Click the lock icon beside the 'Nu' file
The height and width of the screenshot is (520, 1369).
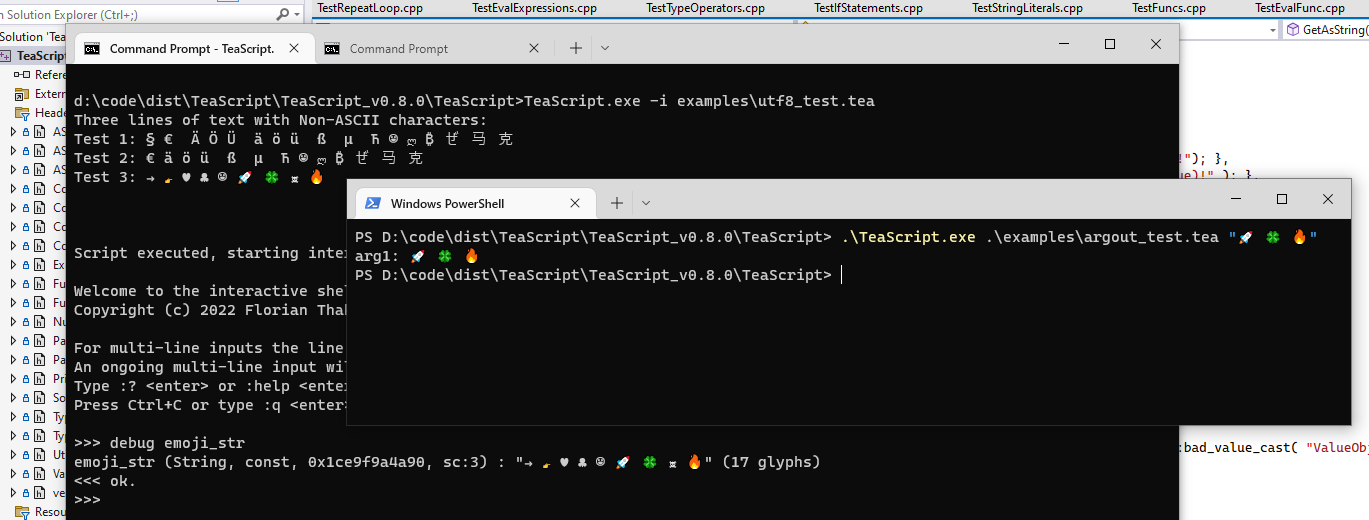(x=25, y=322)
